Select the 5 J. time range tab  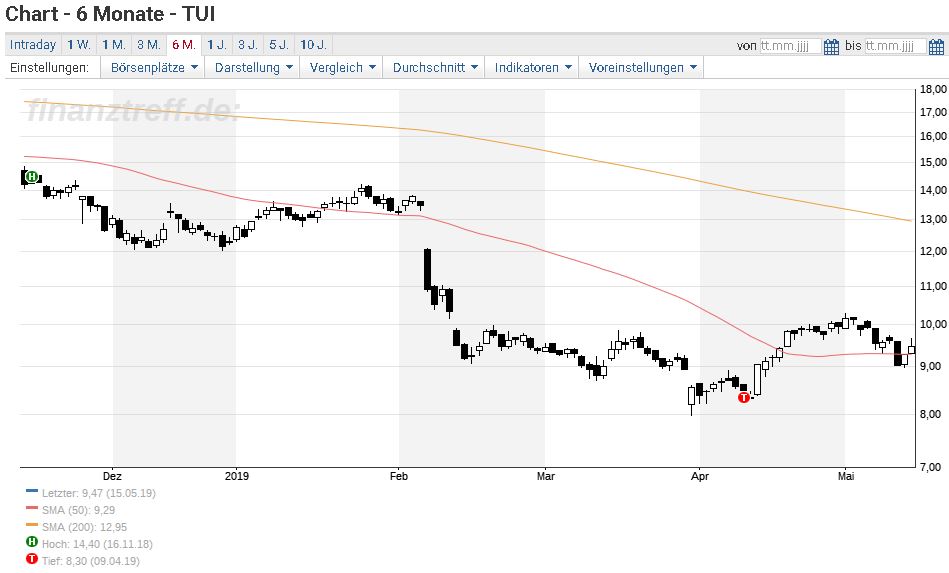(x=279, y=45)
